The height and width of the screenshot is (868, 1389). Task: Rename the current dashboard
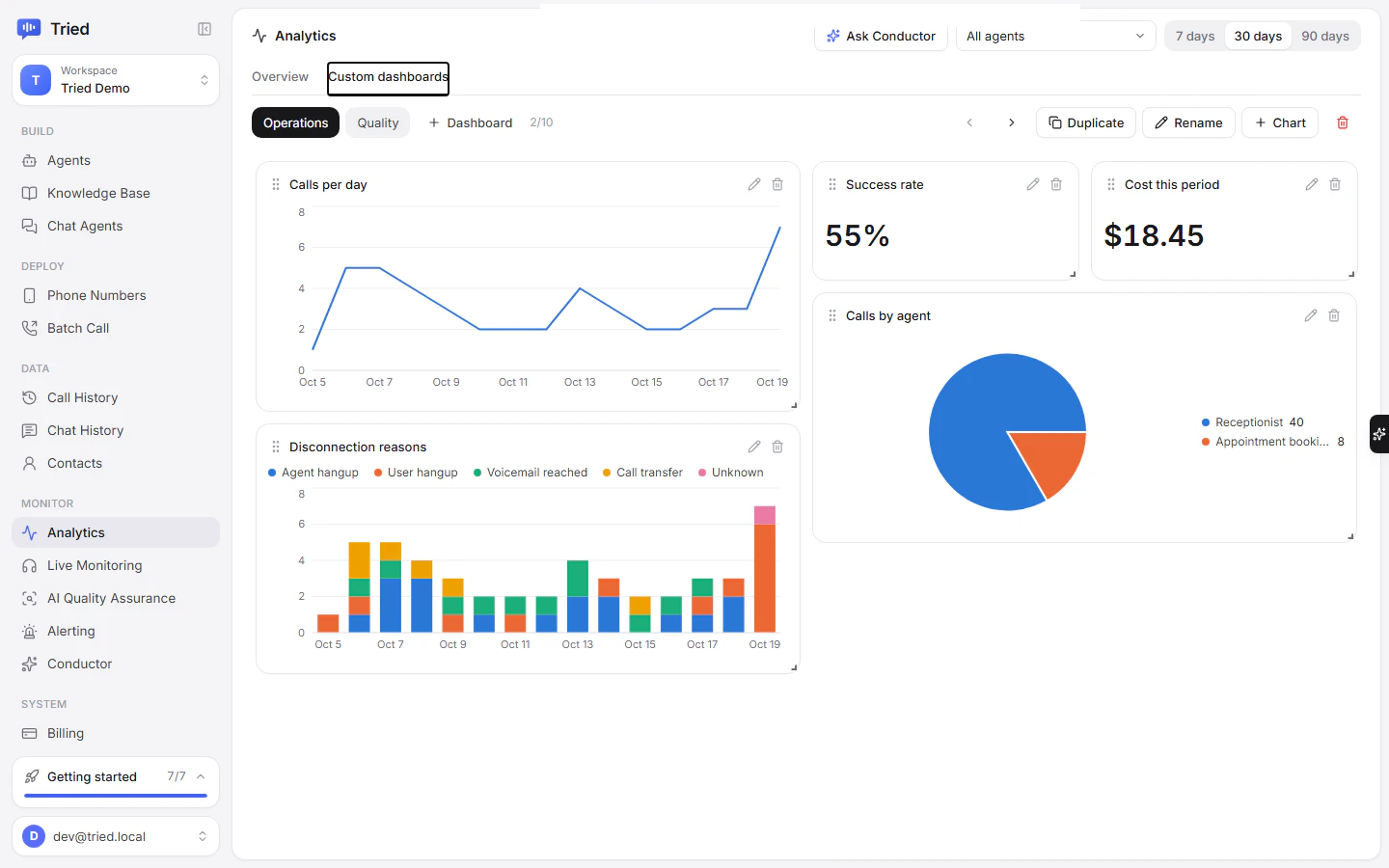(1188, 122)
